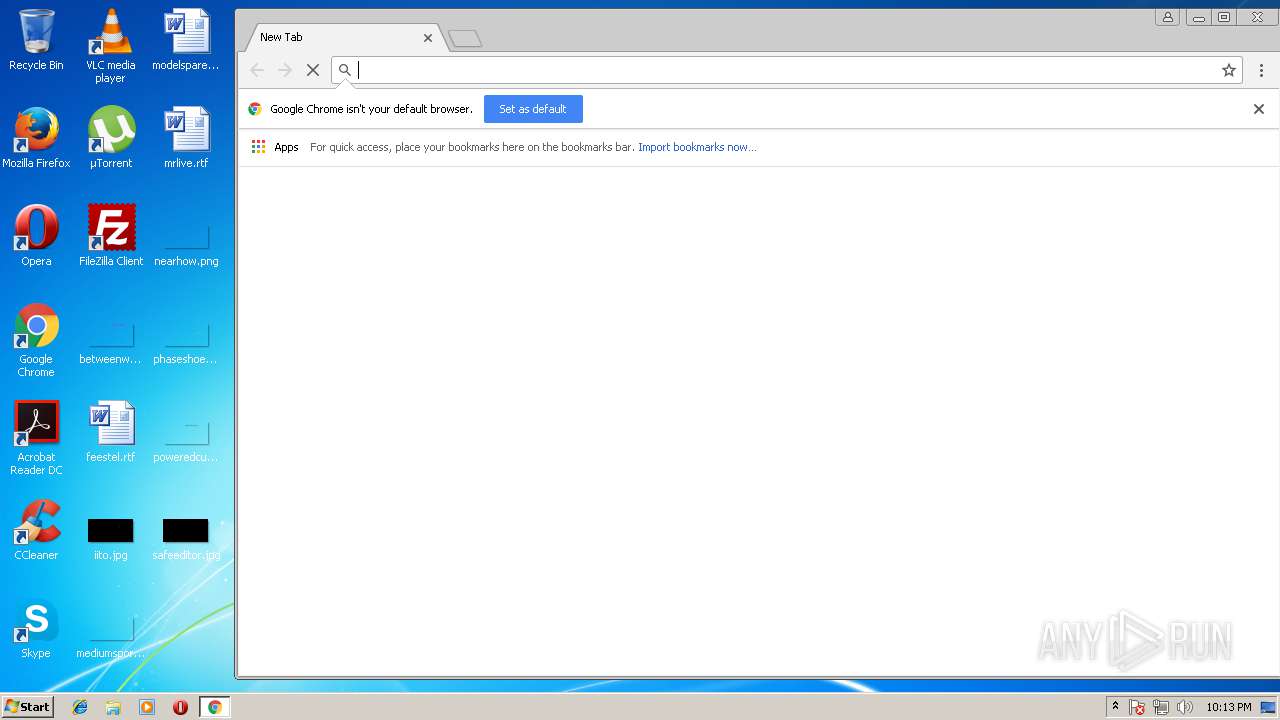
Task: Close the New Tab tab
Action: pyautogui.click(x=428, y=38)
